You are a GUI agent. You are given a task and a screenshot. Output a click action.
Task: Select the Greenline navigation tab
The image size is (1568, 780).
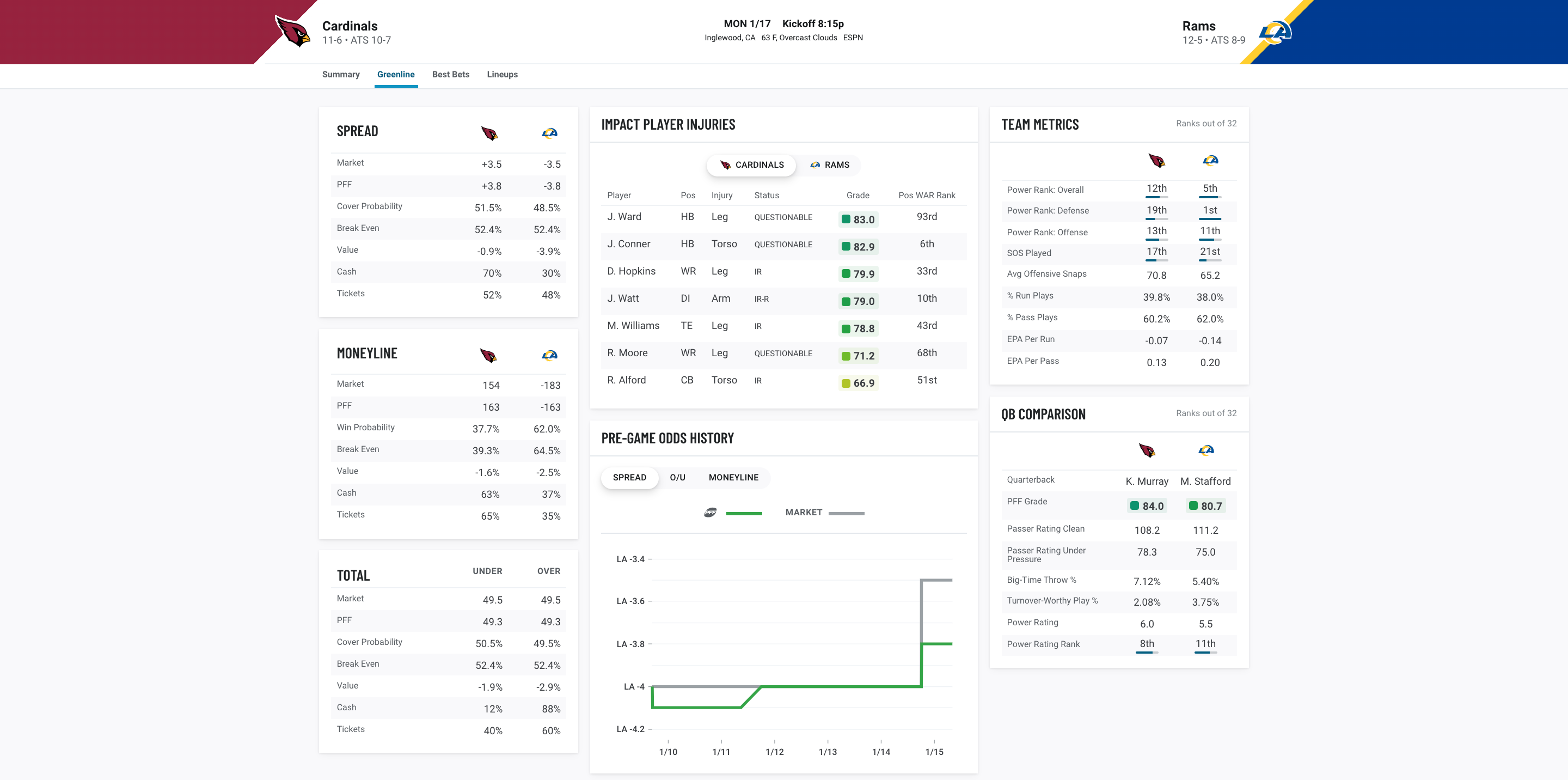tap(395, 74)
